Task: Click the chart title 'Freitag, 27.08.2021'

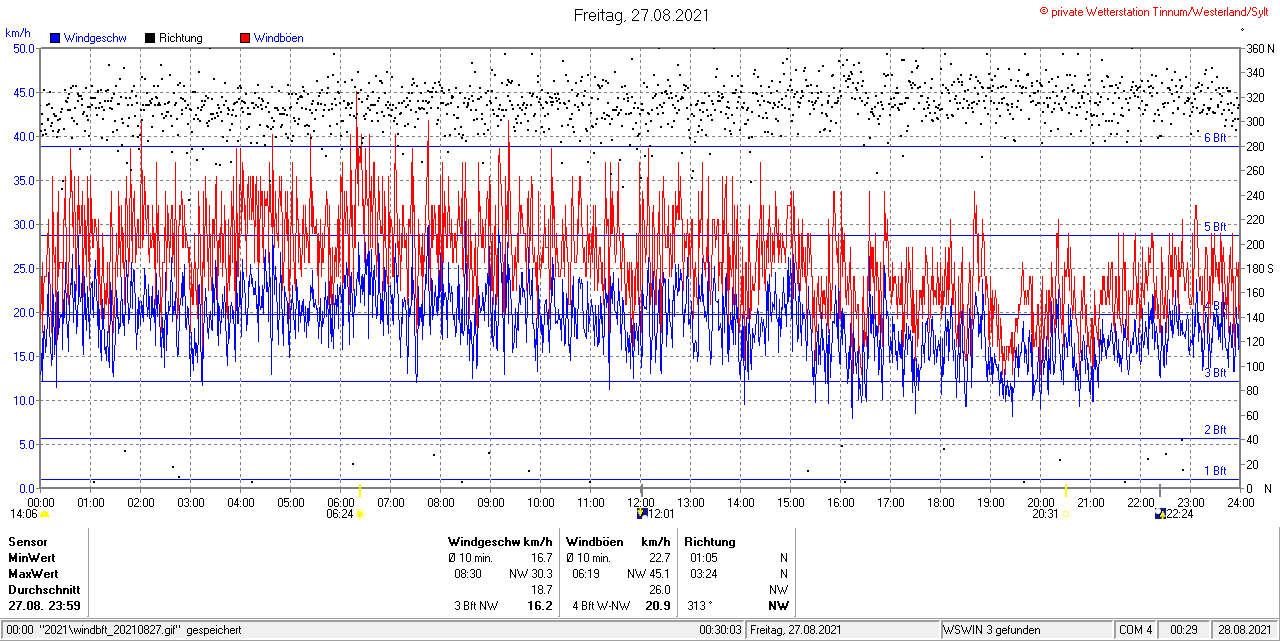Action: pos(642,15)
